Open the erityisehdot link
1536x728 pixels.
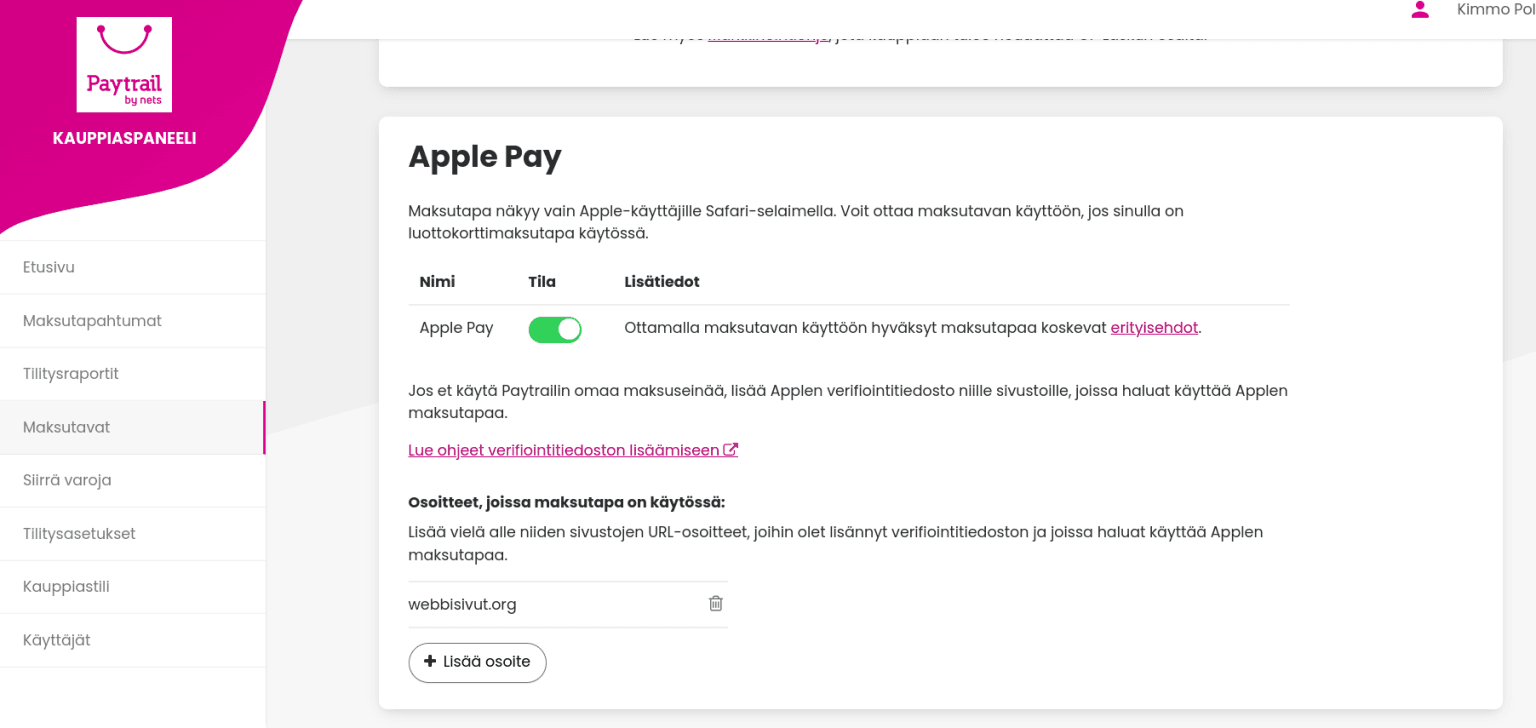point(1154,327)
